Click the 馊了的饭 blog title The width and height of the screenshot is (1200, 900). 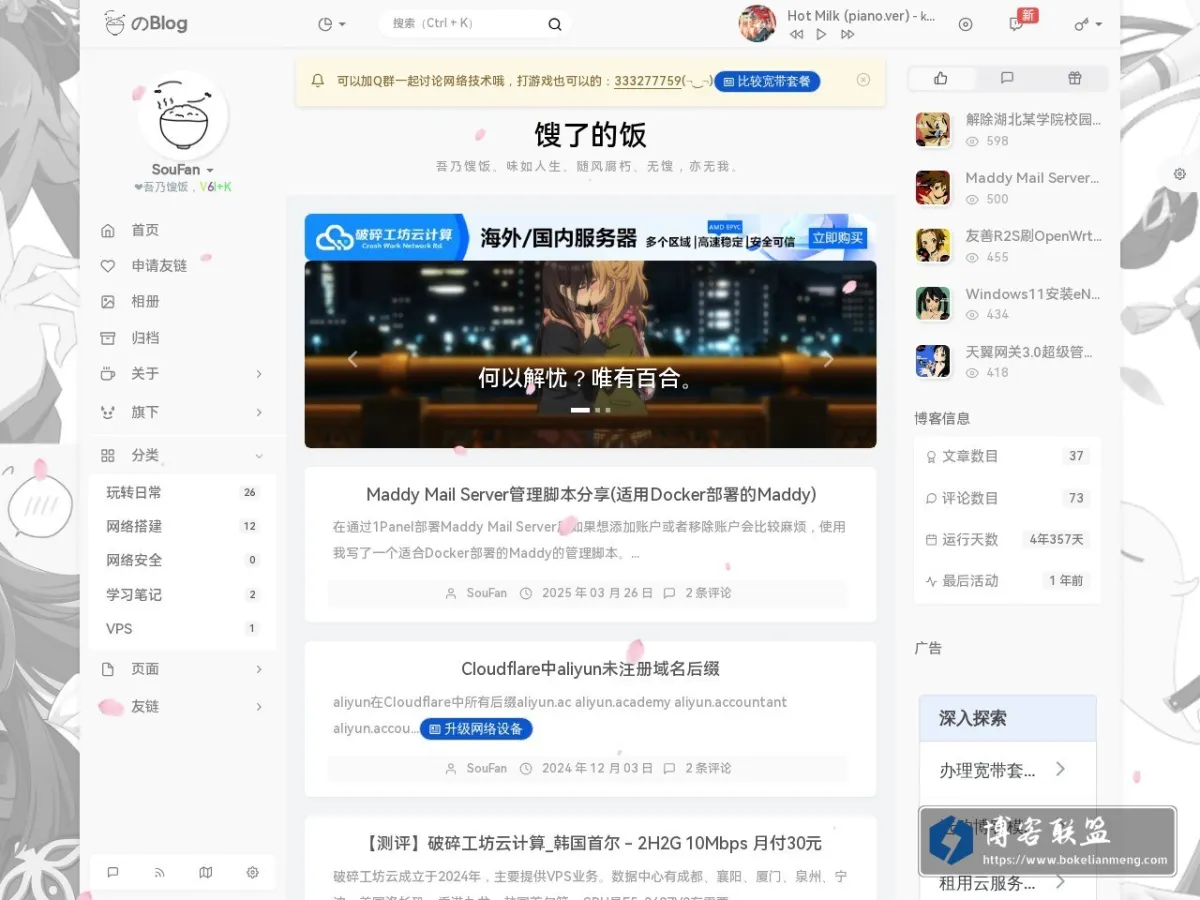(x=590, y=135)
